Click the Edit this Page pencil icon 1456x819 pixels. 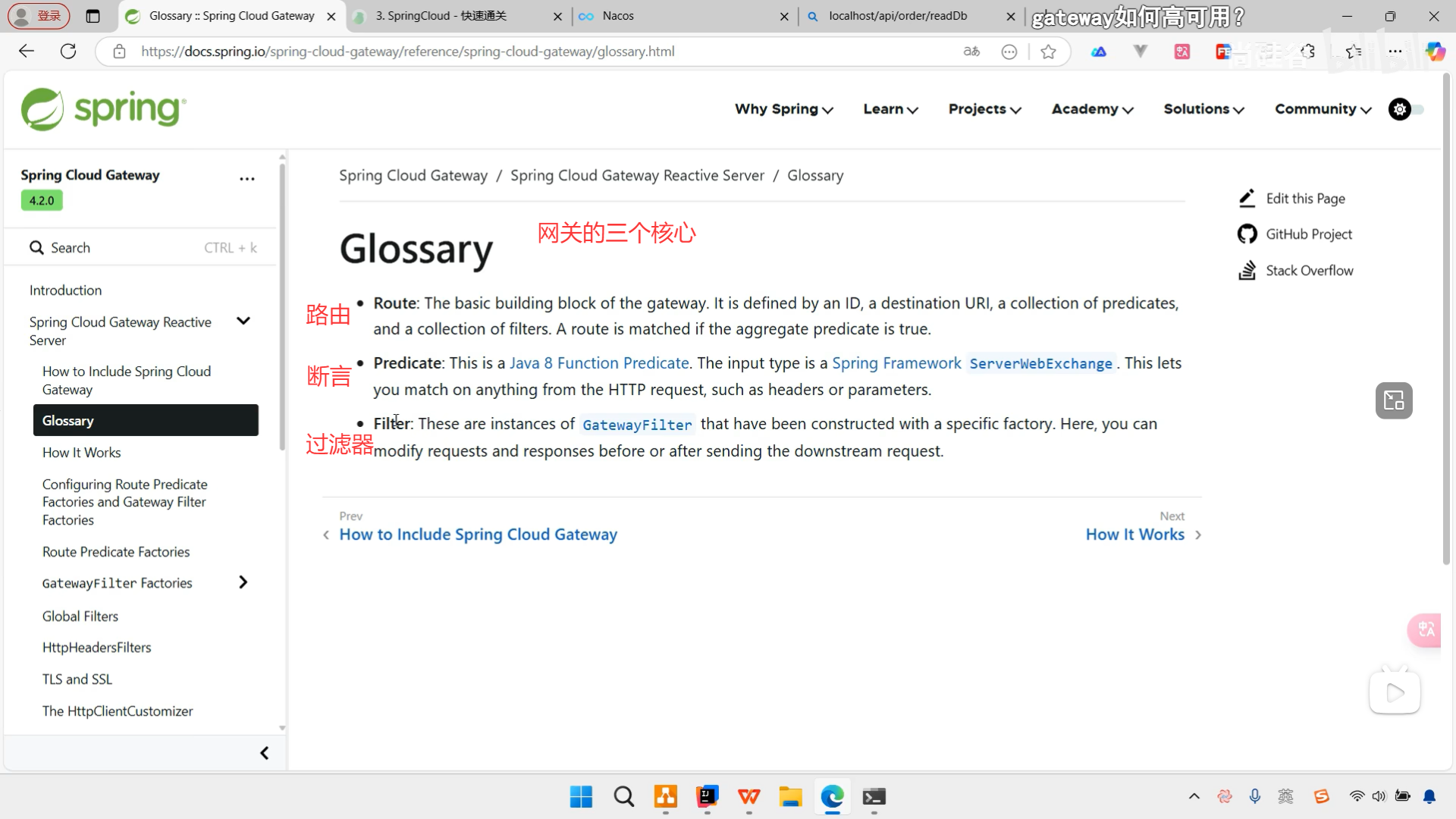point(1247,199)
